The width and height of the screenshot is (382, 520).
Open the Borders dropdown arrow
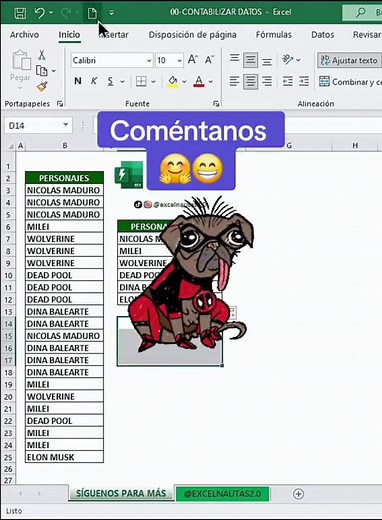(x=153, y=81)
